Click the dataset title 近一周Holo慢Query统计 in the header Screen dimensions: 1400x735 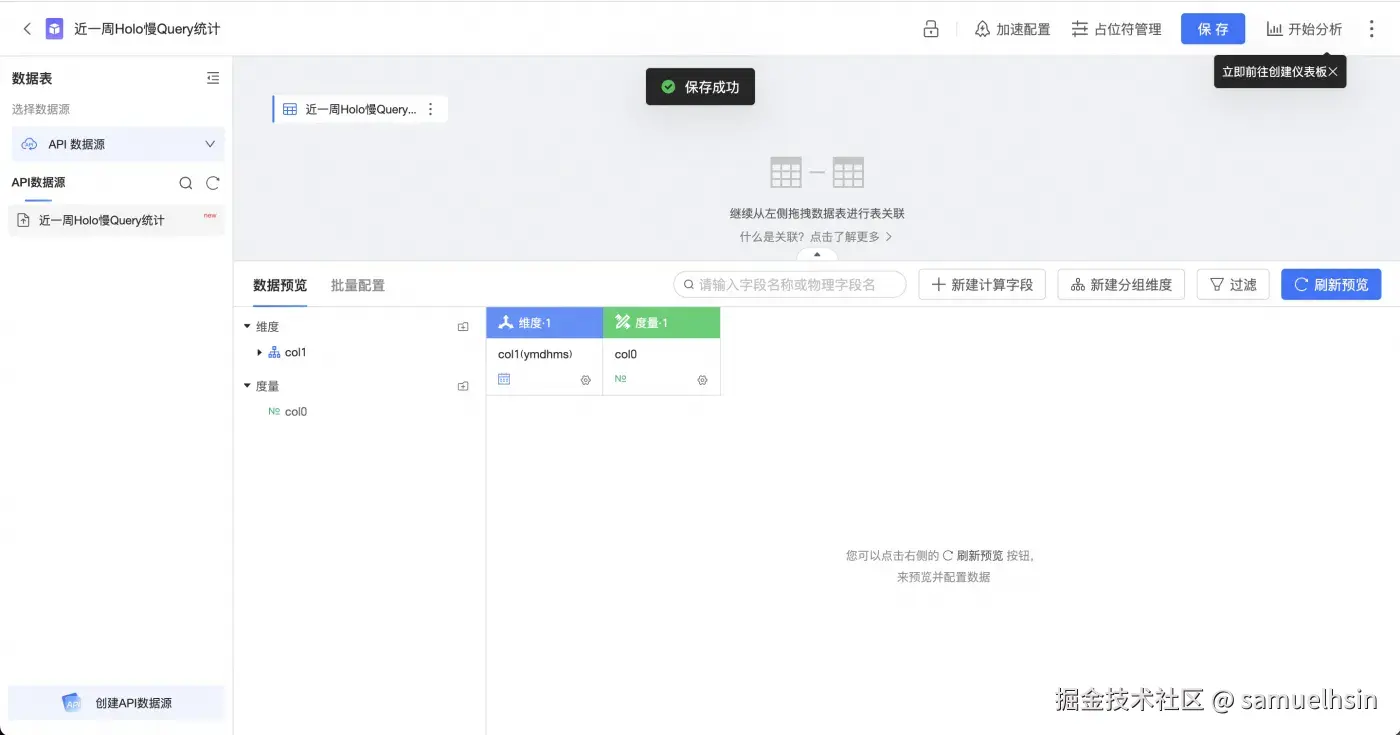[x=147, y=29]
